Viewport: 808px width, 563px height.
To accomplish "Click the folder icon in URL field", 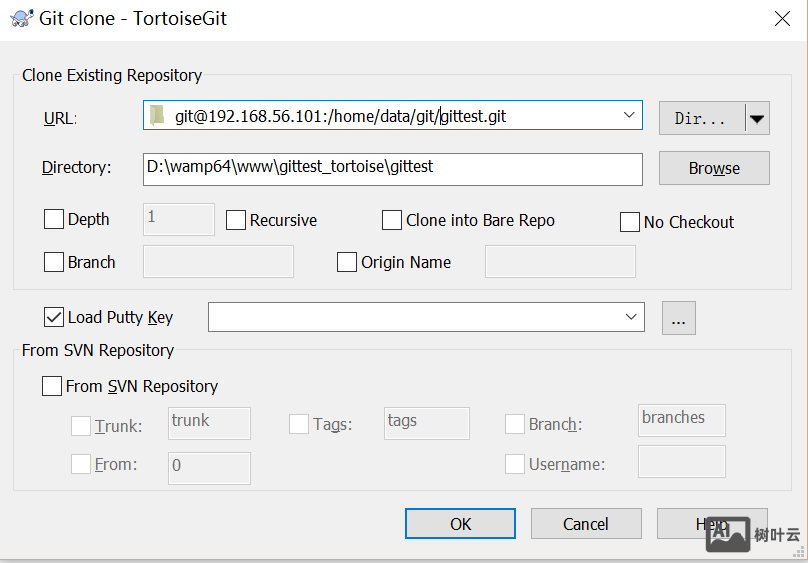I will click(156, 116).
